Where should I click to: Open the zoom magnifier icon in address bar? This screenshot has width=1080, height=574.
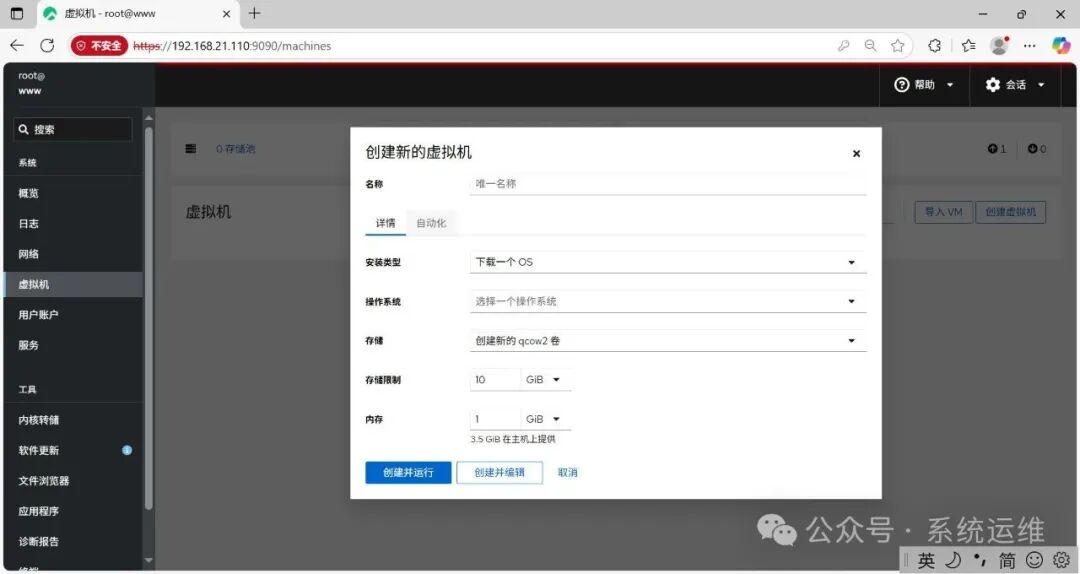click(x=871, y=45)
